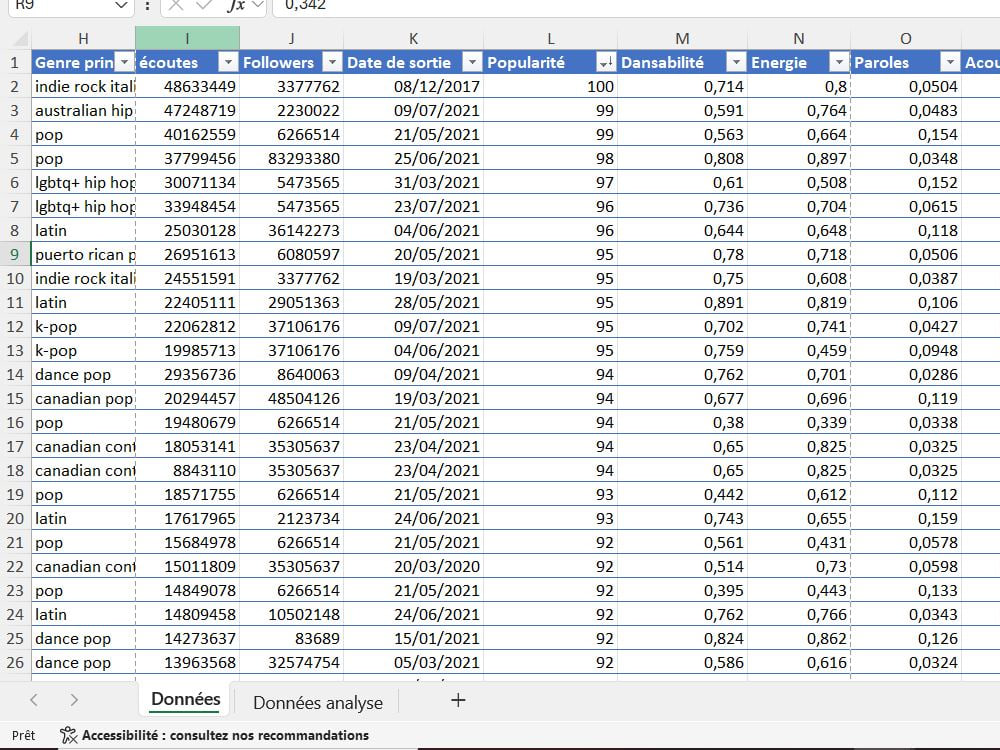Select Paroles cell 0,0948
1000x750 pixels.
(906, 350)
